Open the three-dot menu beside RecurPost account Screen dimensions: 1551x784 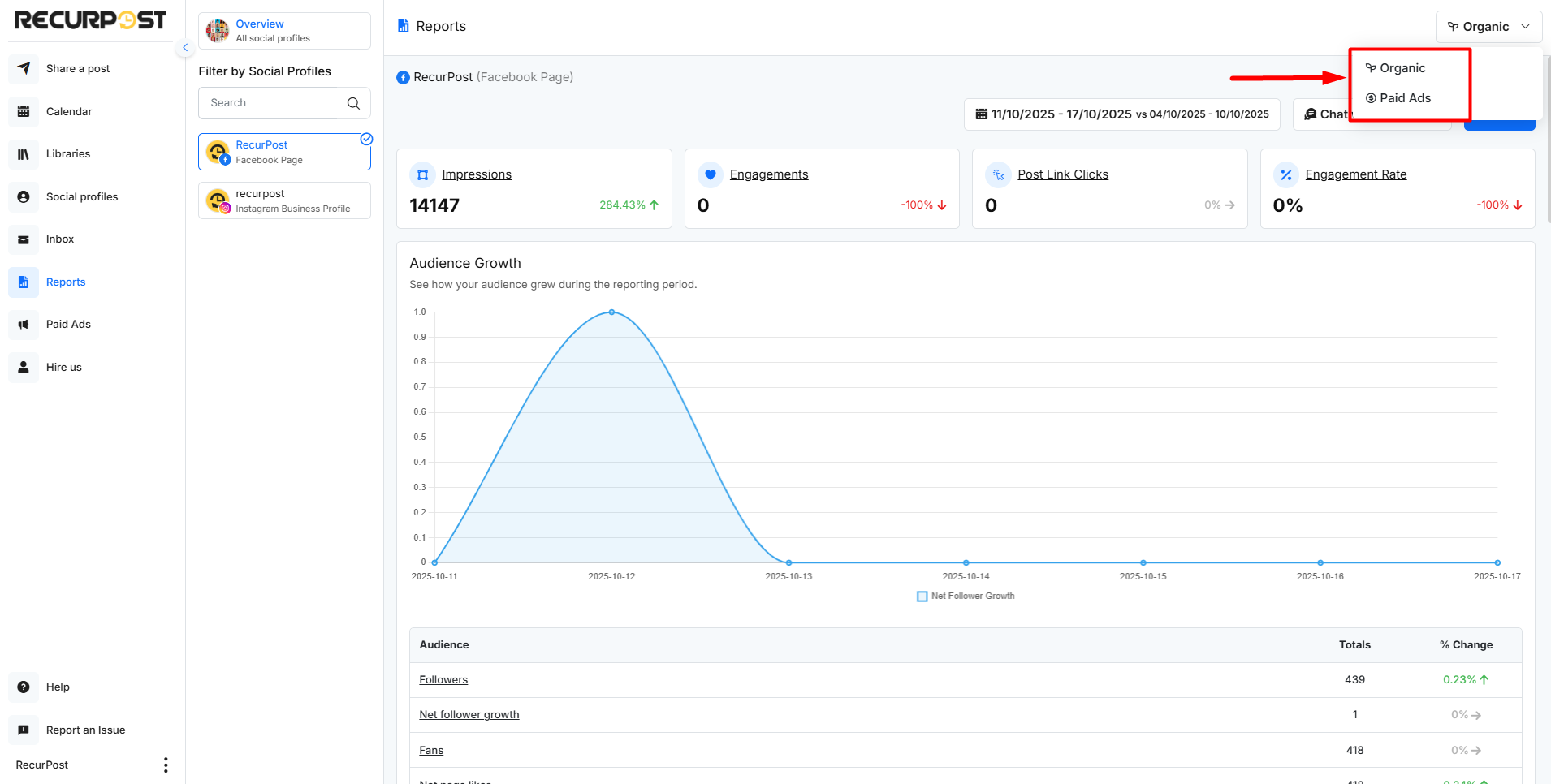tap(166, 765)
